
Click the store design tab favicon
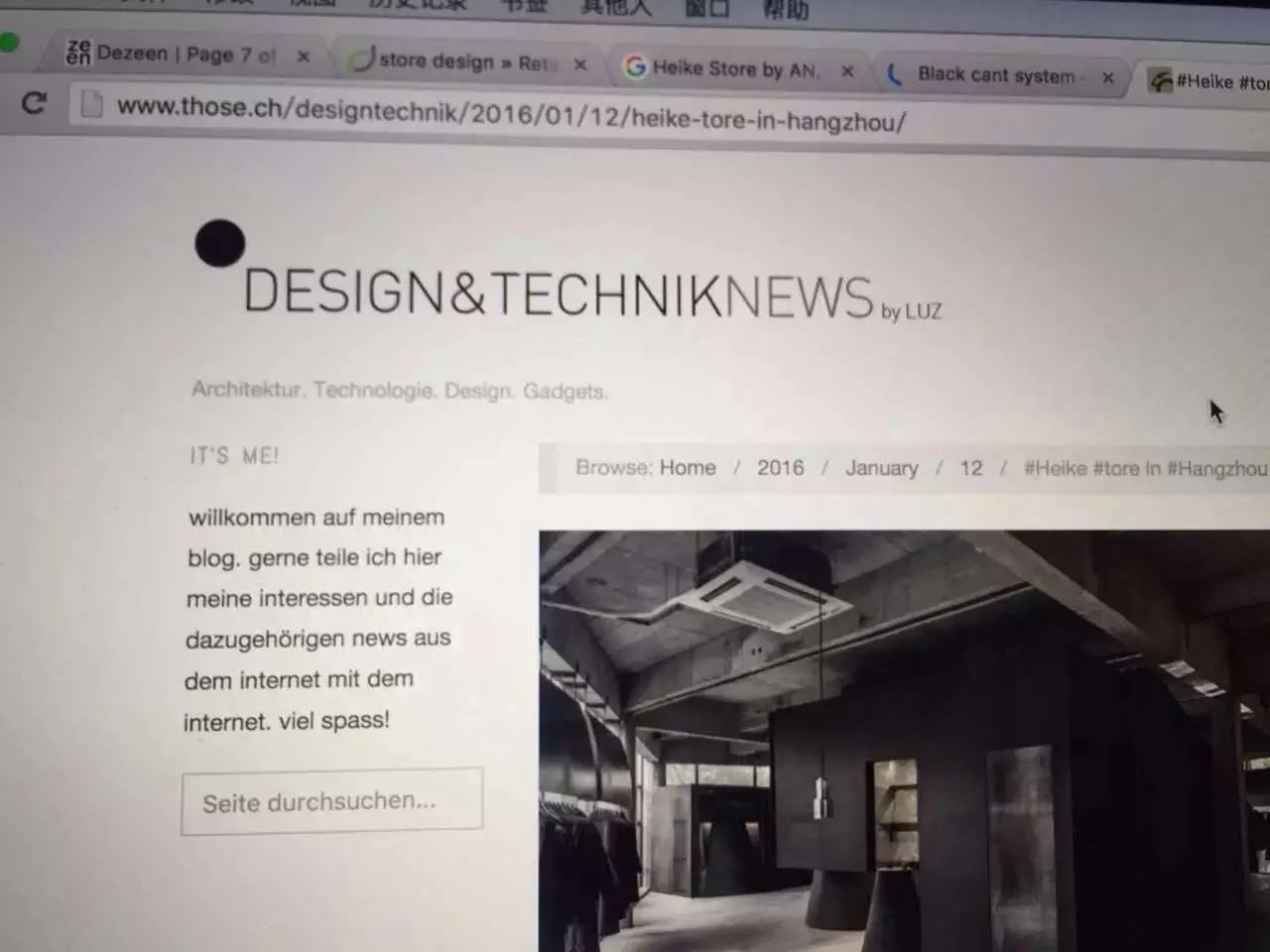tap(362, 59)
